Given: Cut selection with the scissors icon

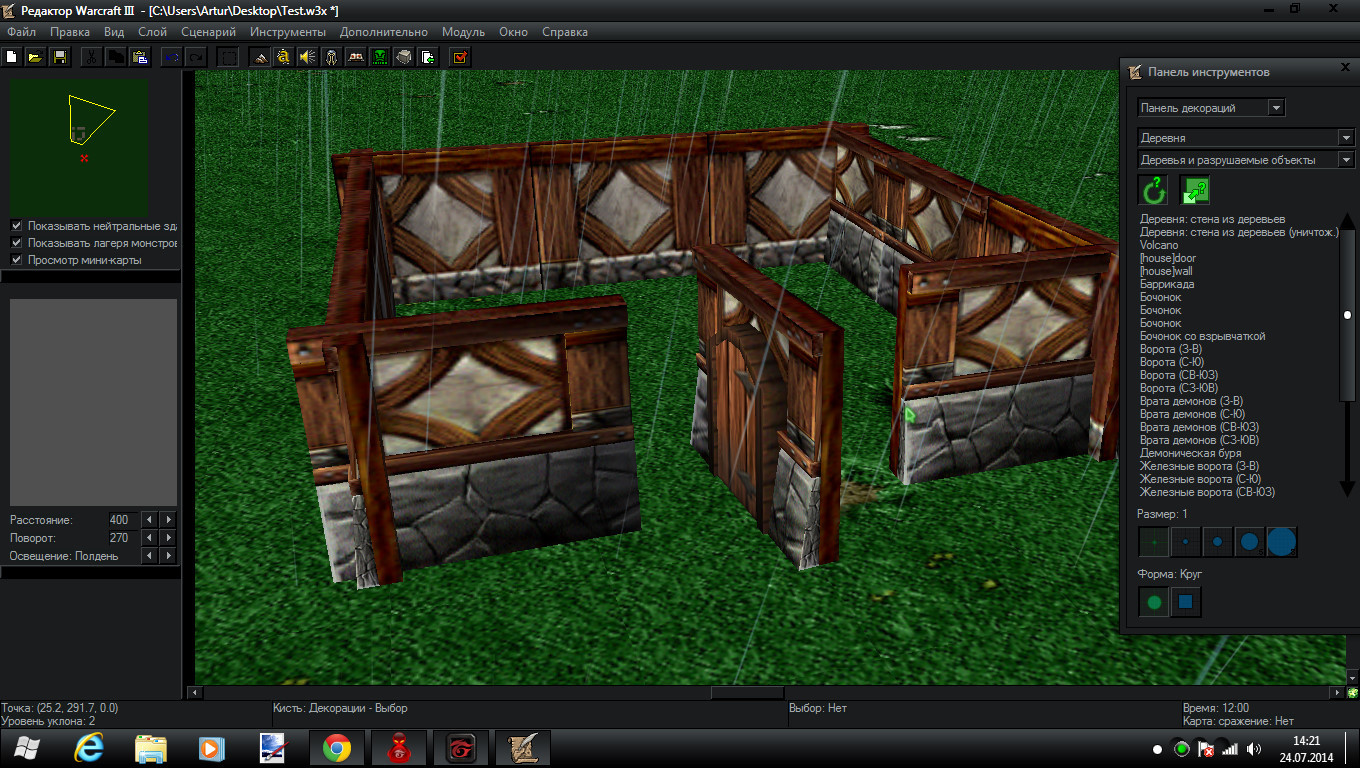Looking at the screenshot, I should click(x=91, y=57).
